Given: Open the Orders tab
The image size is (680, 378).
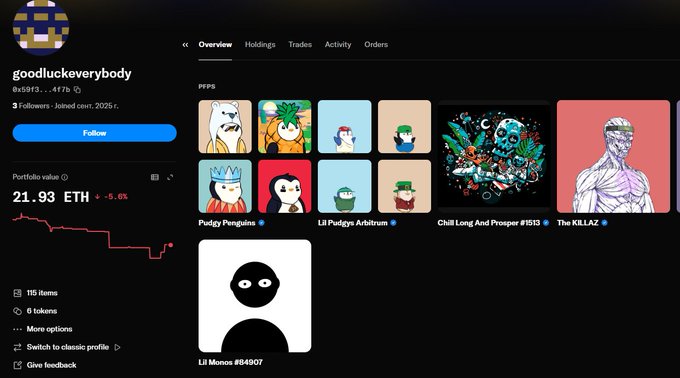Looking at the screenshot, I should [x=376, y=45].
